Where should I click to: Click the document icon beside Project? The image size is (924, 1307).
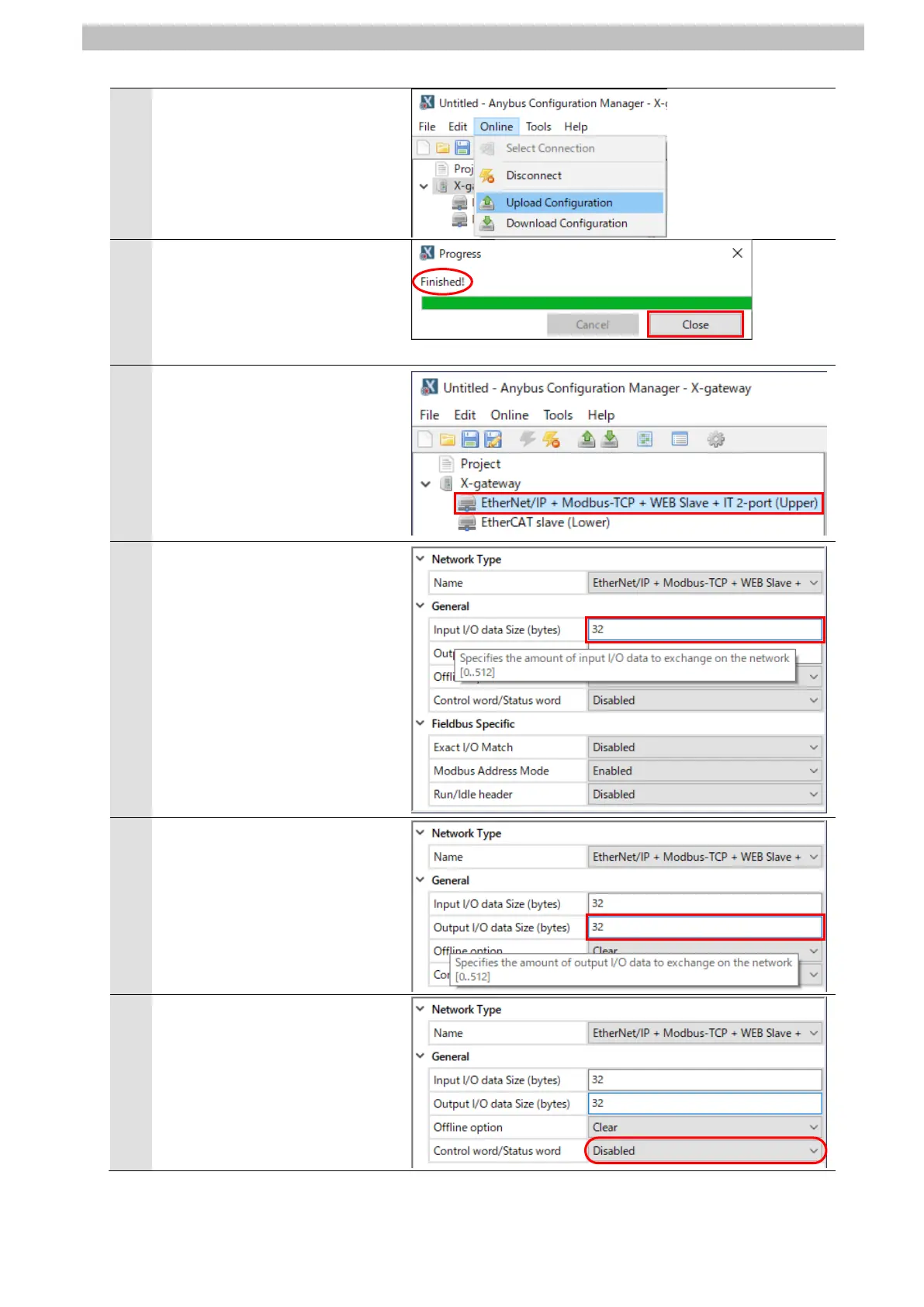(446, 464)
